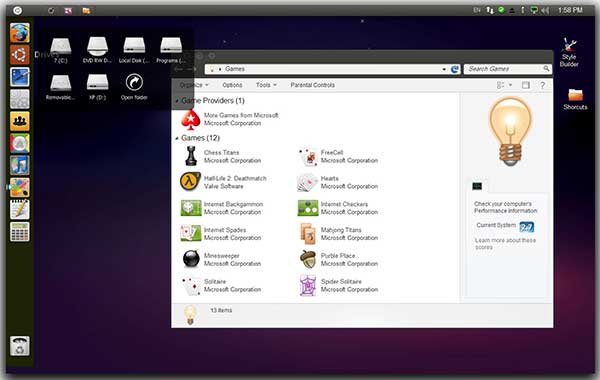Select the Minesweeper bomb icon
Viewport: 600px width, 380px height.
[191, 259]
